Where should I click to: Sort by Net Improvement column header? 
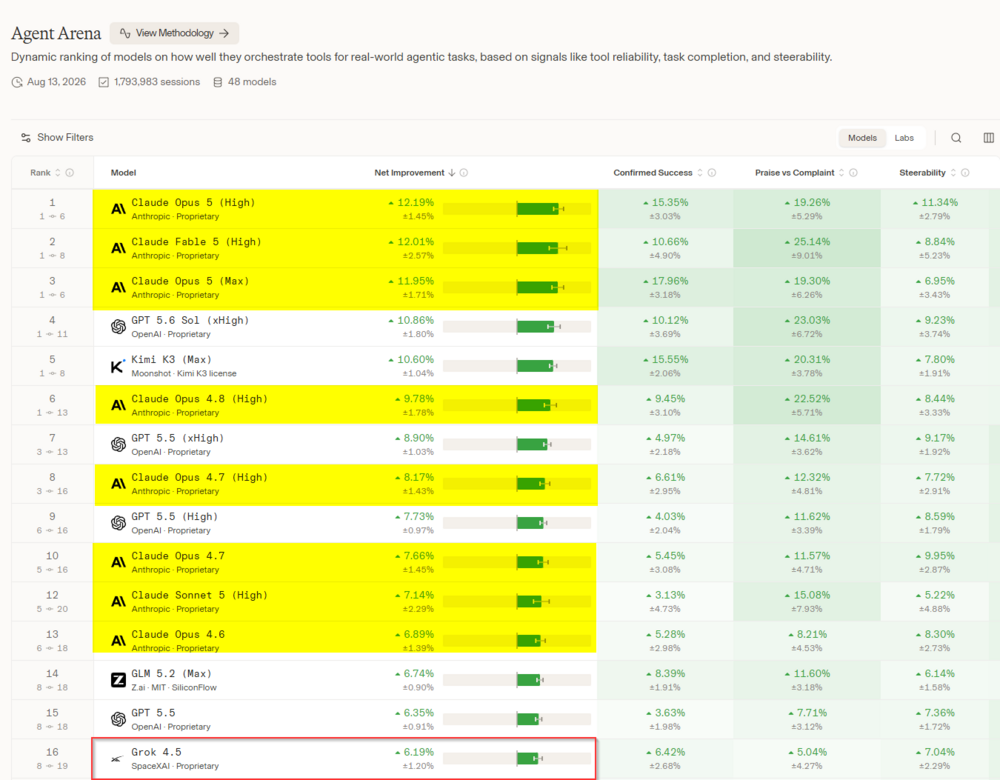click(x=415, y=173)
